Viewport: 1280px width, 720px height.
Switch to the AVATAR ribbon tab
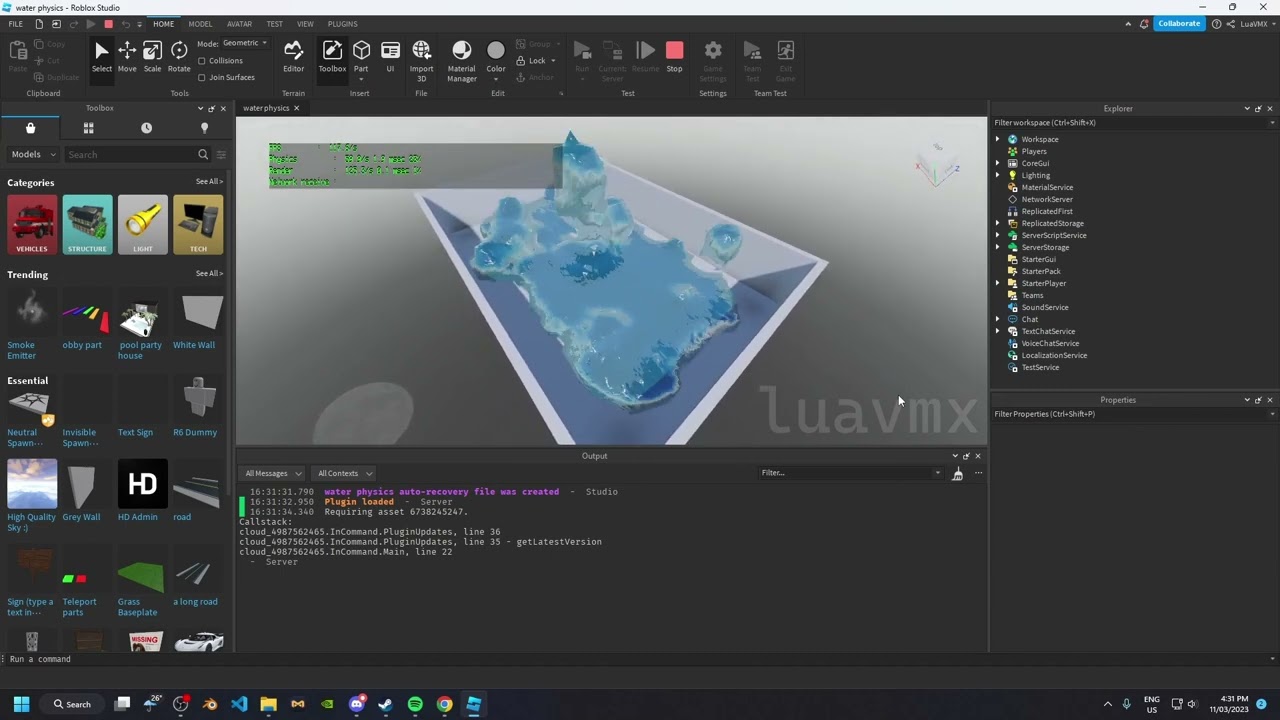pyautogui.click(x=239, y=24)
